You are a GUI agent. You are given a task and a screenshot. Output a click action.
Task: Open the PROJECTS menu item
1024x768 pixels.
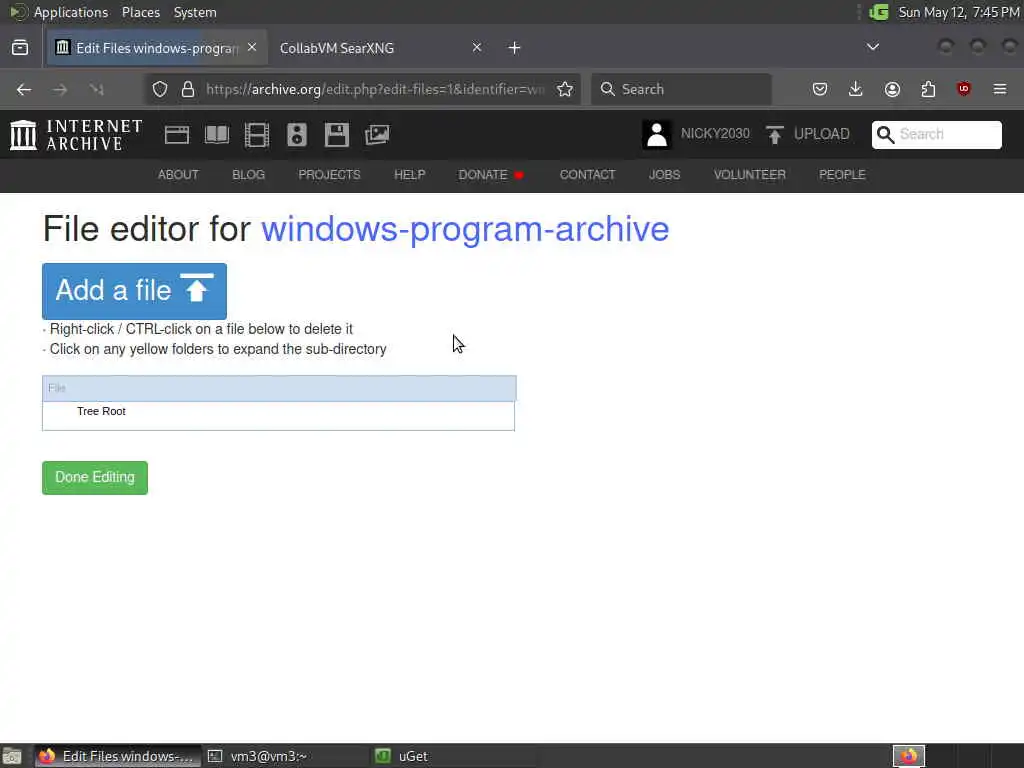(329, 174)
